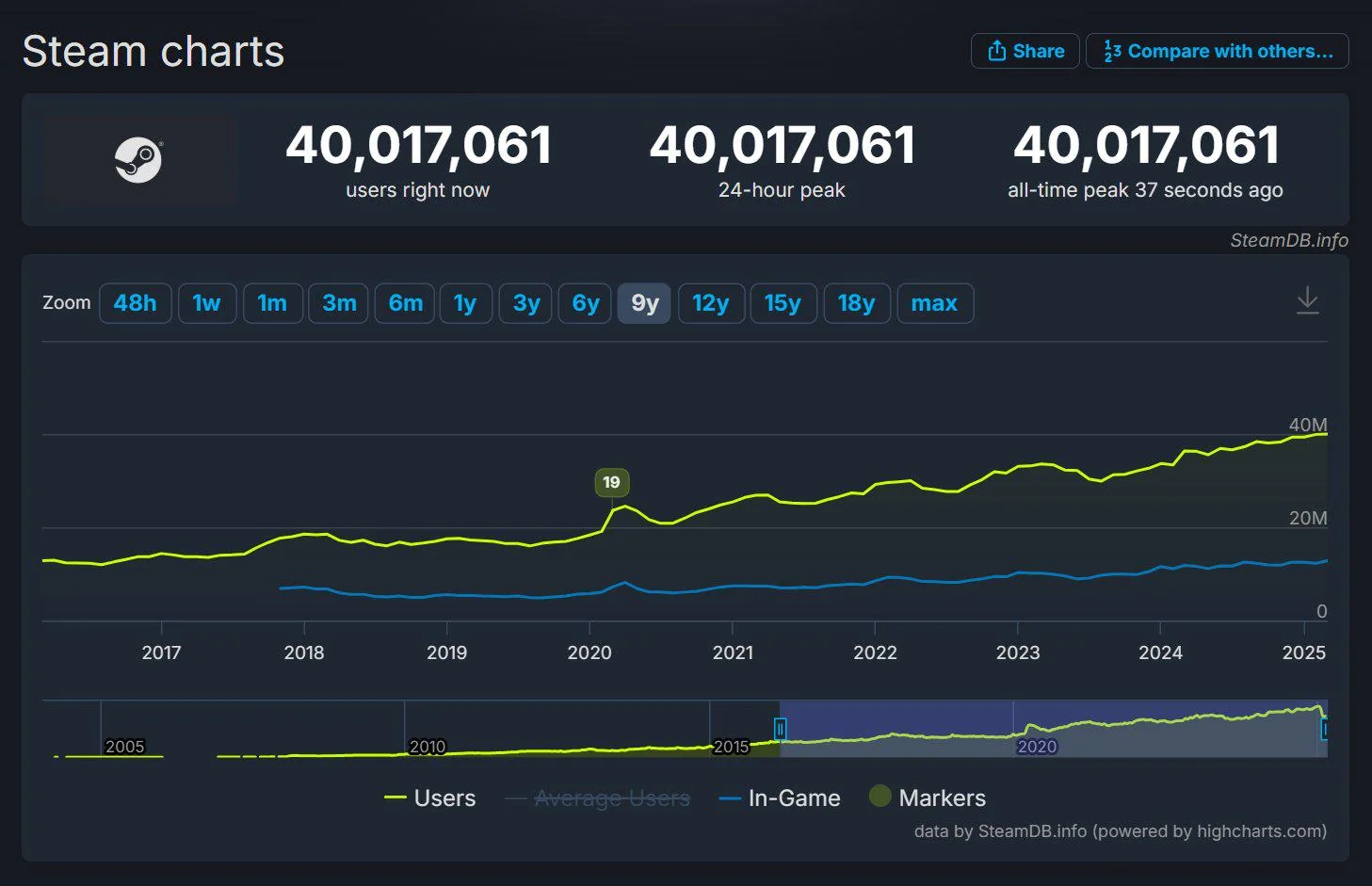Click the marker labeled 19 on the chart

(x=612, y=482)
